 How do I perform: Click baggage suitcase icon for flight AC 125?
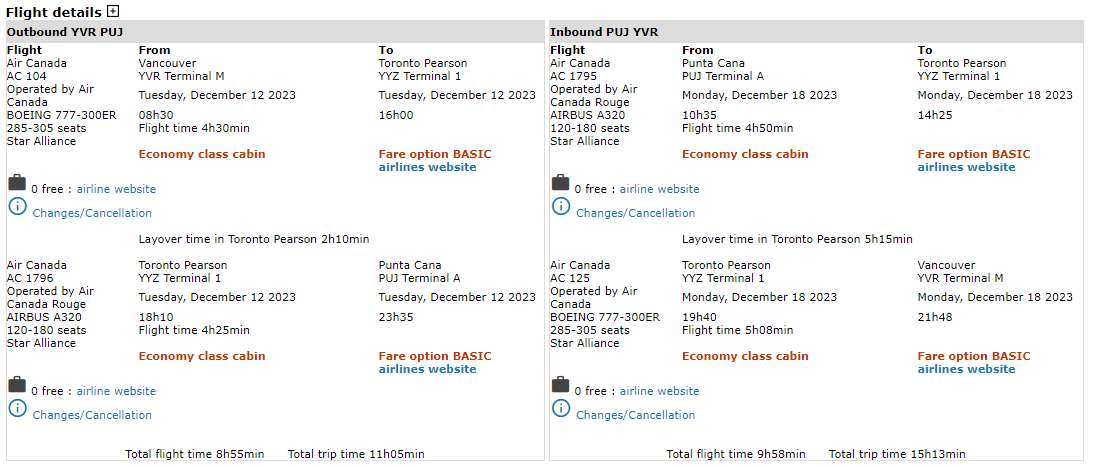click(x=561, y=385)
